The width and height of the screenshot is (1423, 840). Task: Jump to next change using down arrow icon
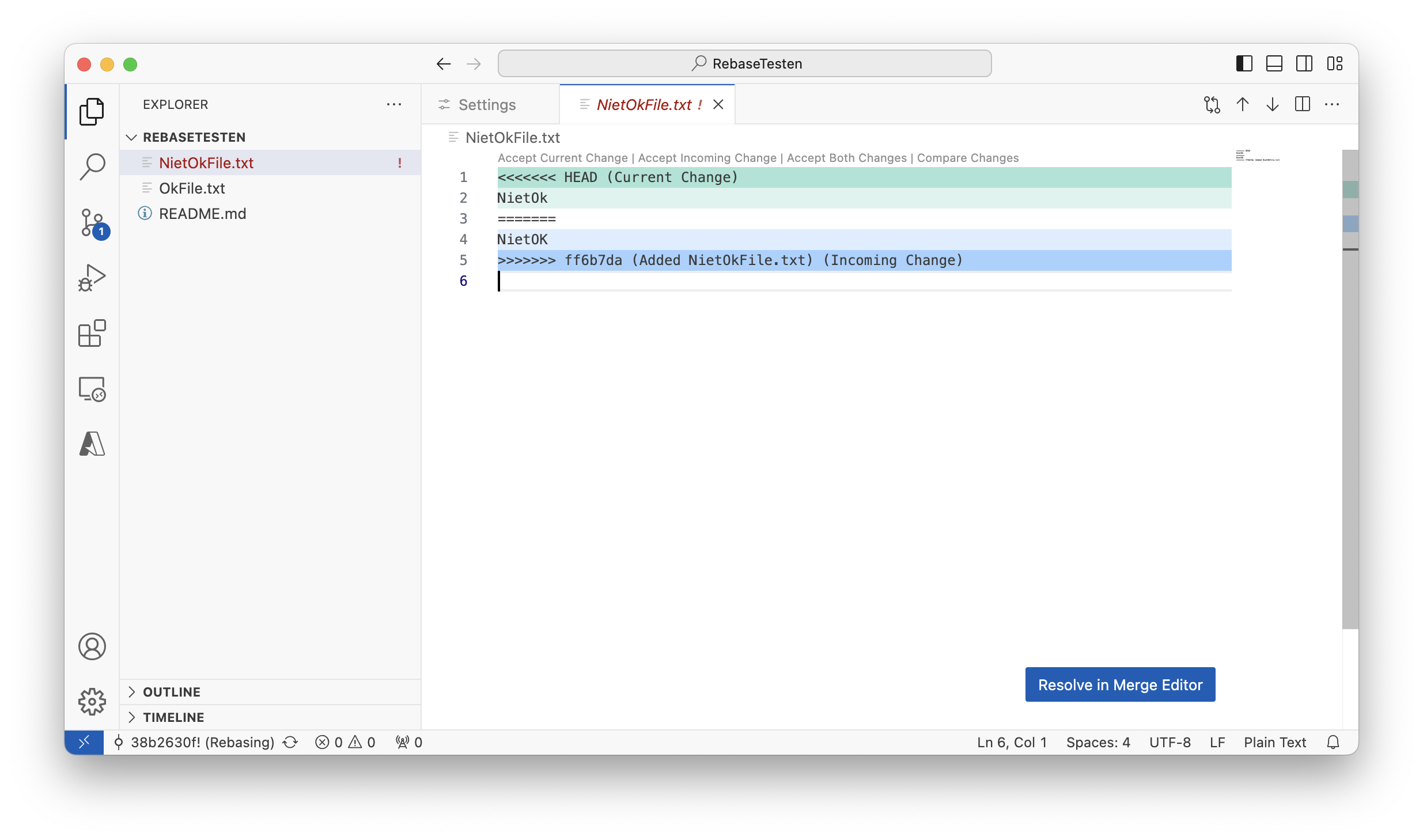click(1271, 104)
